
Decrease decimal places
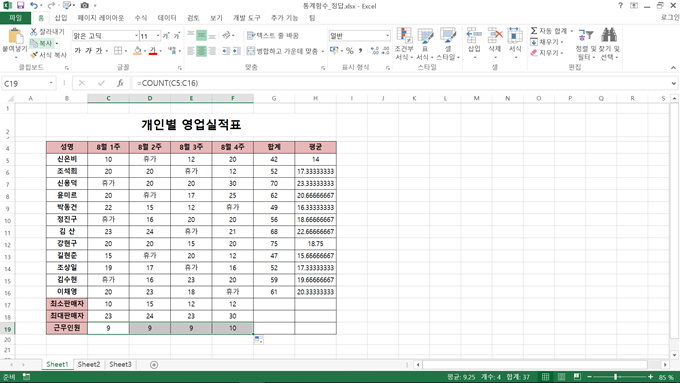pos(386,51)
